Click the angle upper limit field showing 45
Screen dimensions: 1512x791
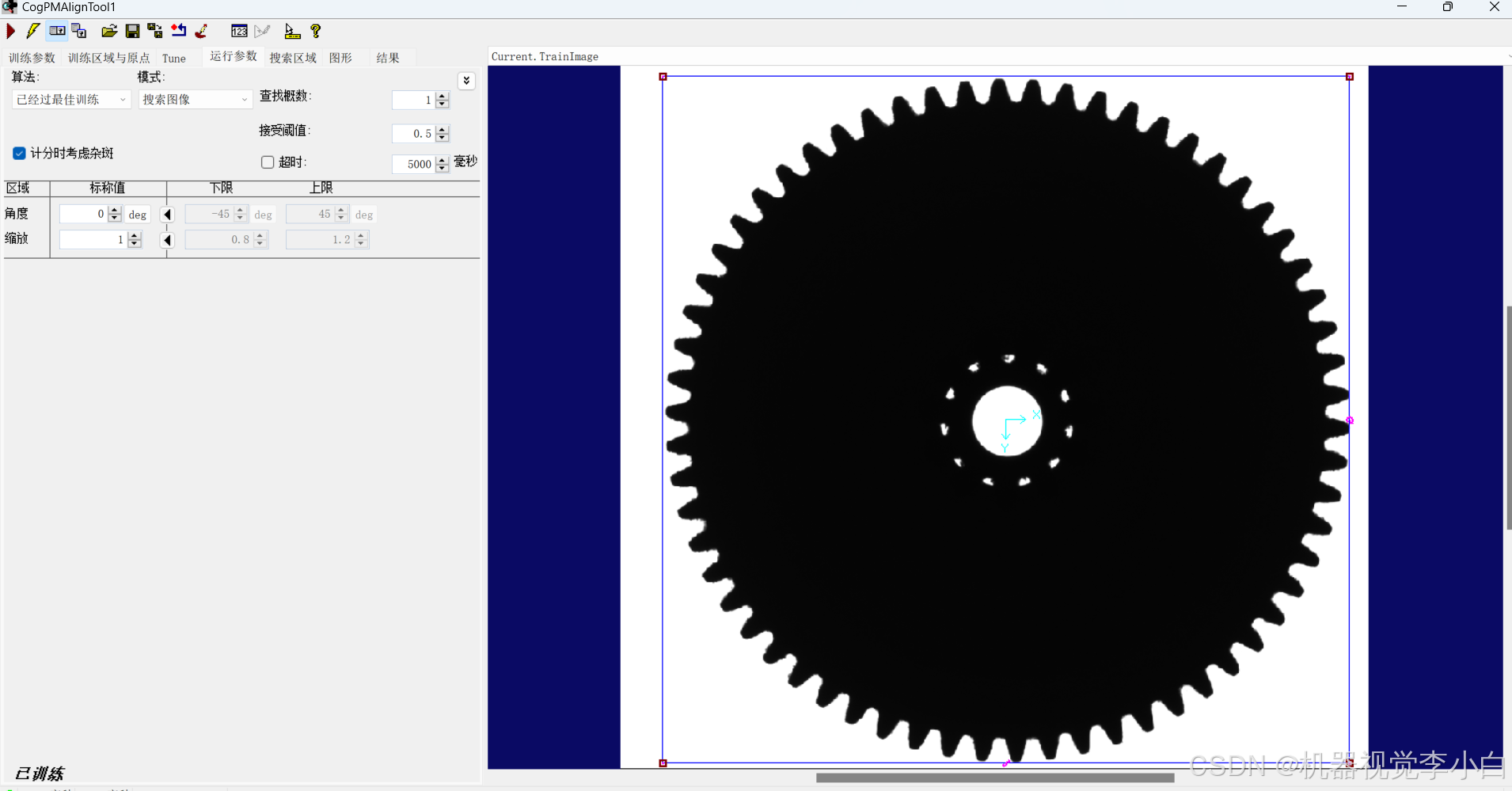[x=310, y=214]
